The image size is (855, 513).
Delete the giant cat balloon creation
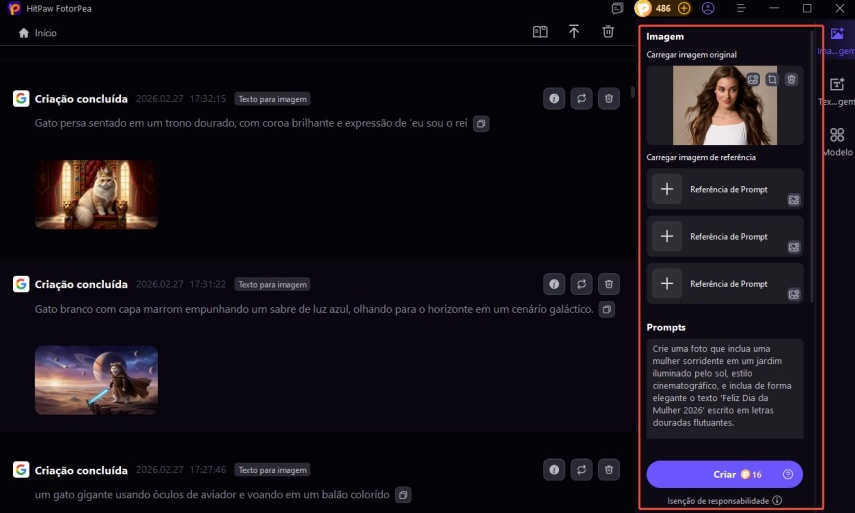[x=608, y=469]
